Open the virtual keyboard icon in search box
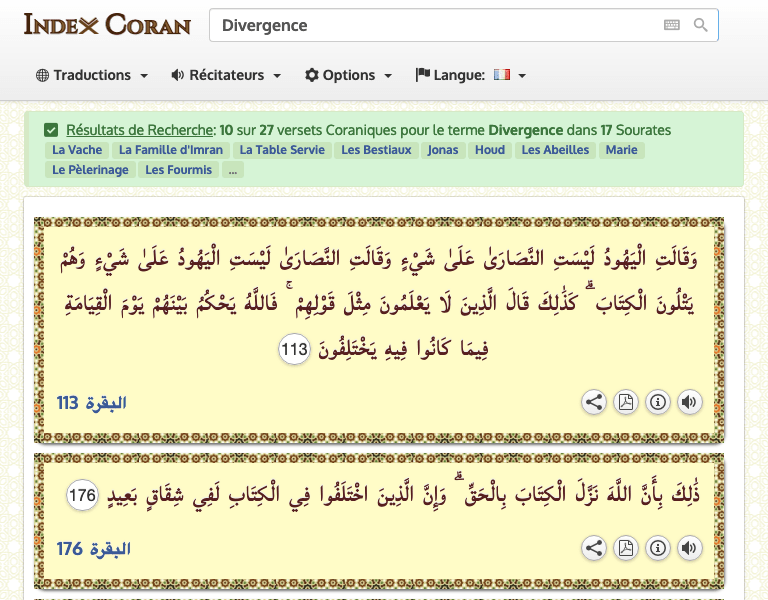 671,25
